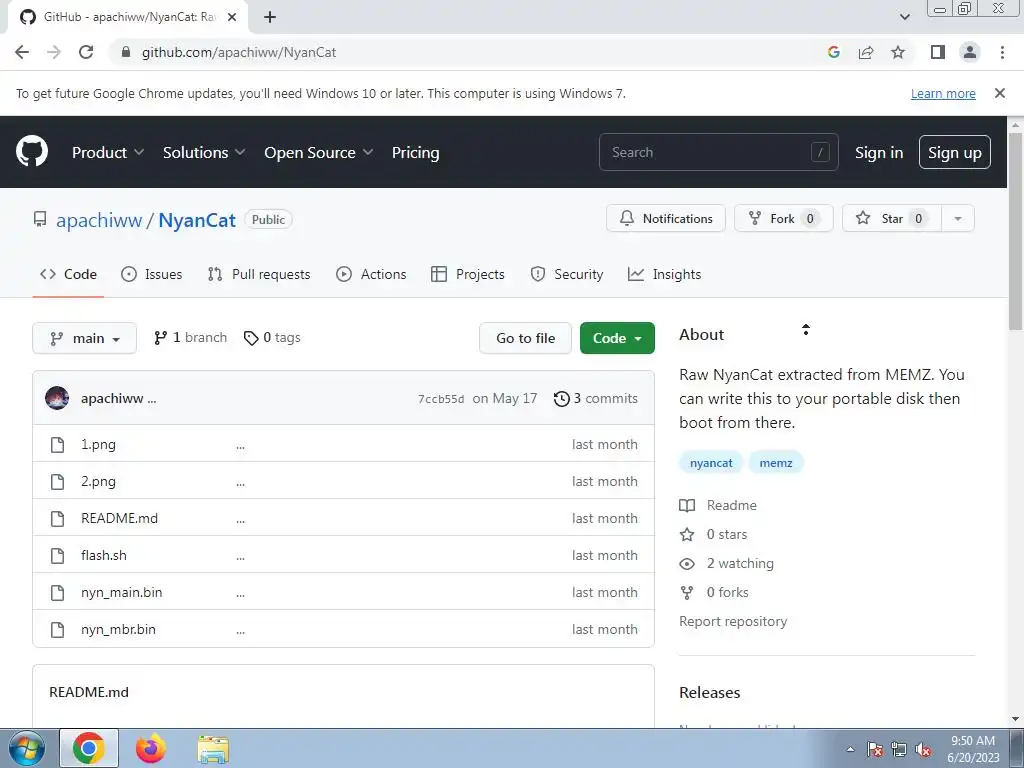
Task: Click the Chrome back arrow
Action: click(x=22, y=52)
